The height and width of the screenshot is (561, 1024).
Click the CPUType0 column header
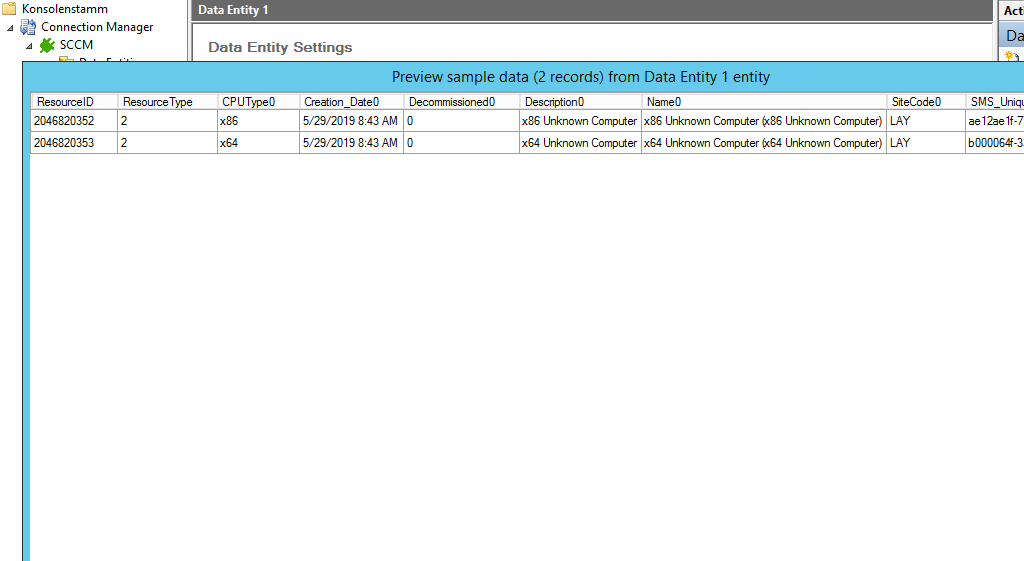coord(248,102)
